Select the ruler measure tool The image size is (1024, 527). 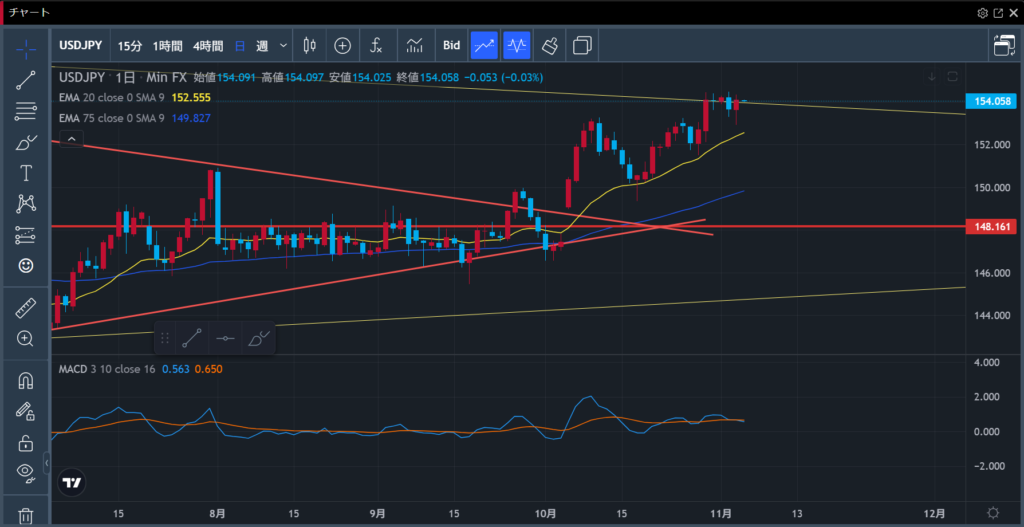click(x=26, y=309)
